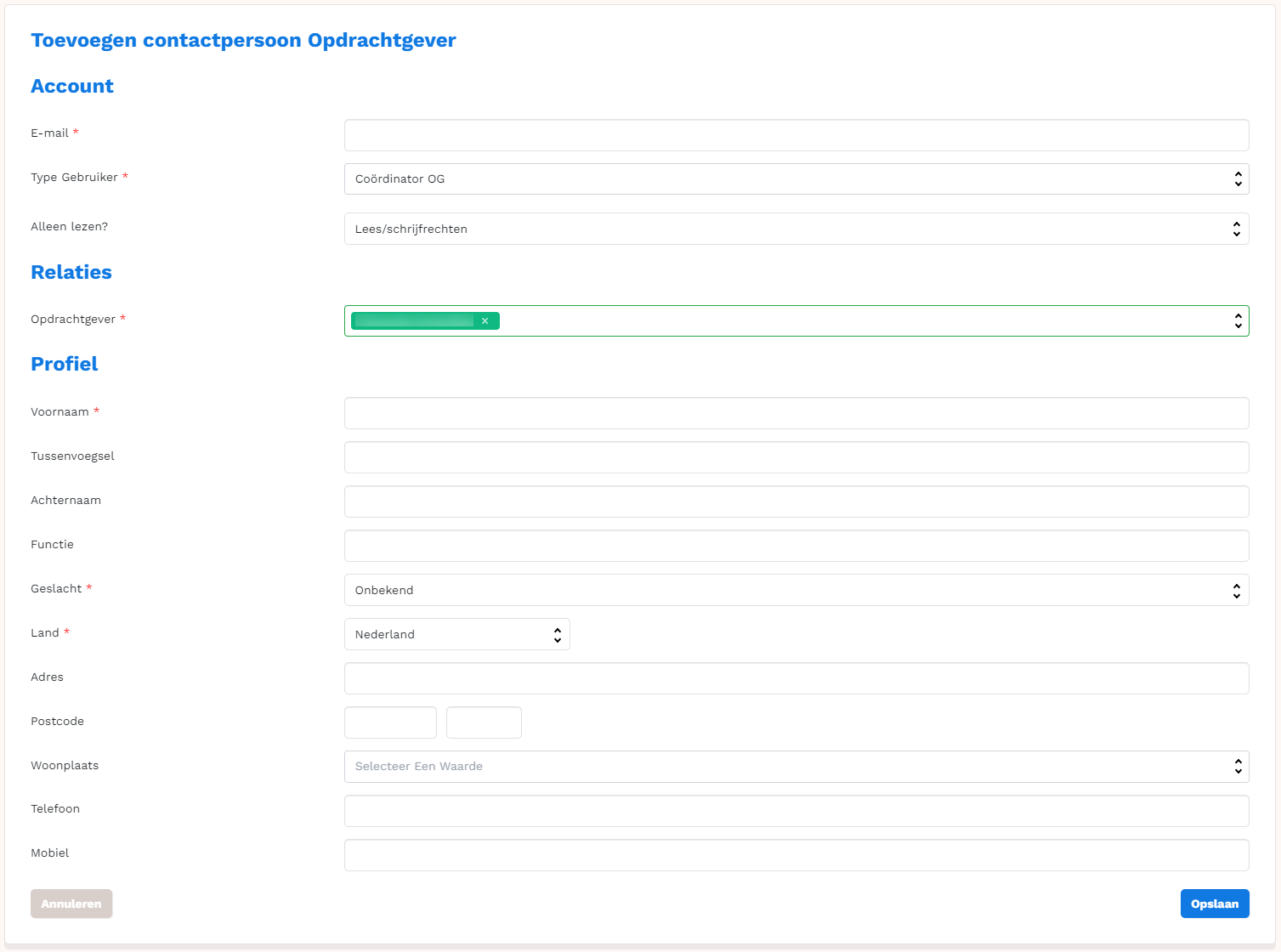Click the Account section heading
1281x952 pixels.
(x=72, y=86)
